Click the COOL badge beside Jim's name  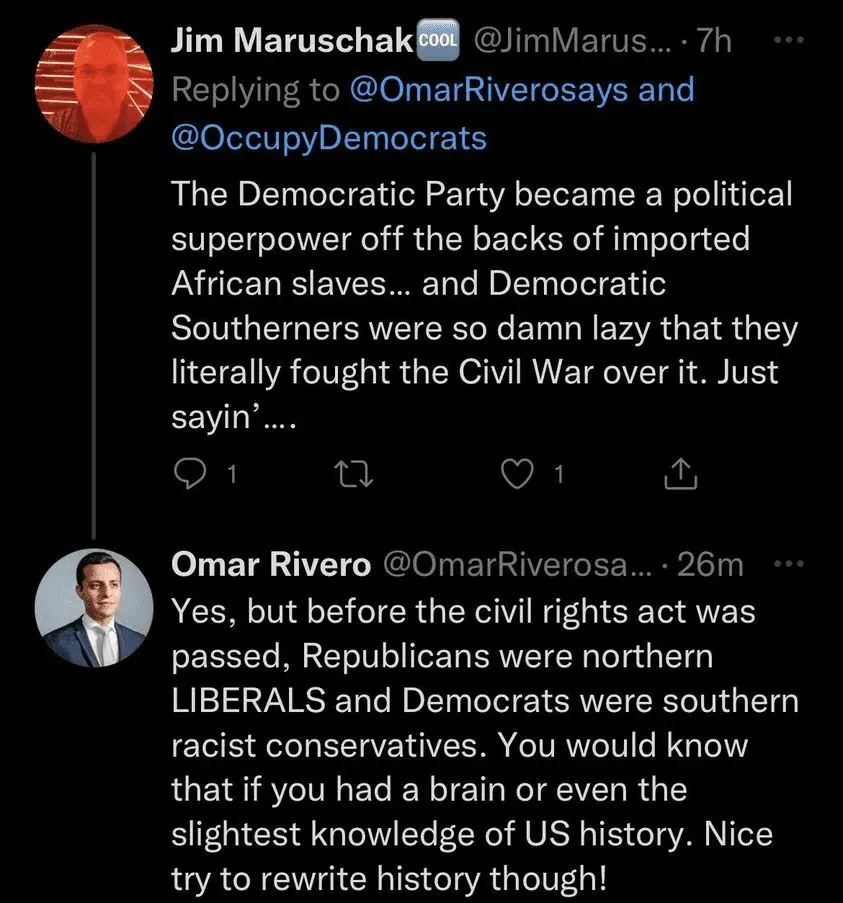tap(436, 41)
